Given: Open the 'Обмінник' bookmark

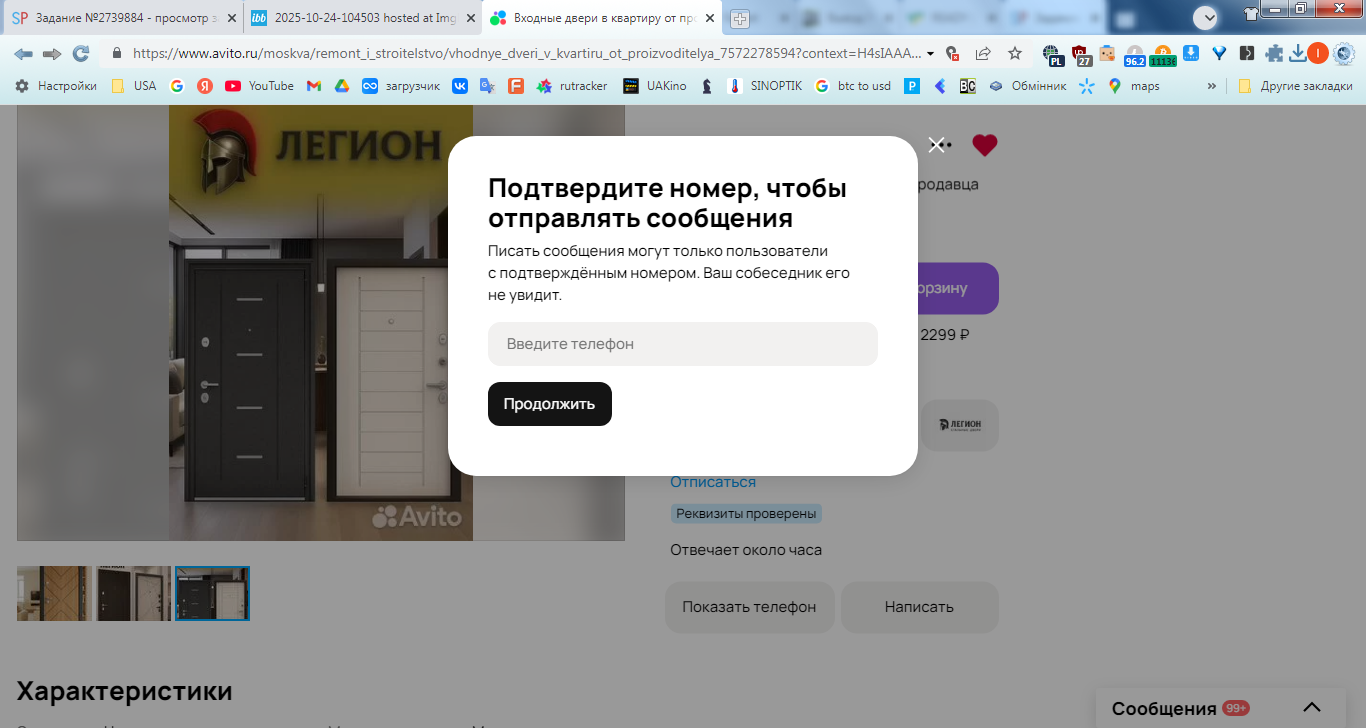Looking at the screenshot, I should pyautogui.click(x=1027, y=86).
